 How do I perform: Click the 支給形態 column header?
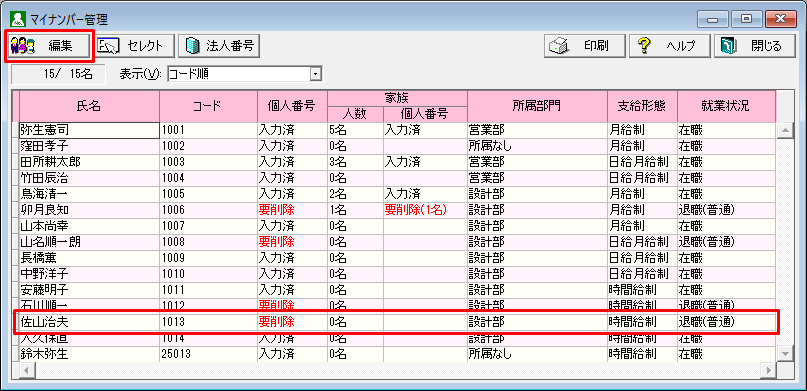[642, 106]
